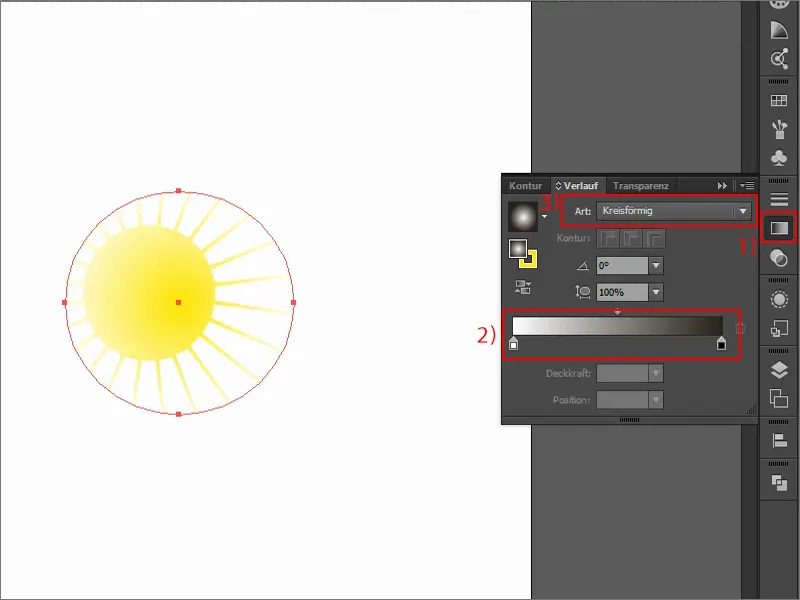Click the Position label text
The height and width of the screenshot is (600, 800).
571,400
